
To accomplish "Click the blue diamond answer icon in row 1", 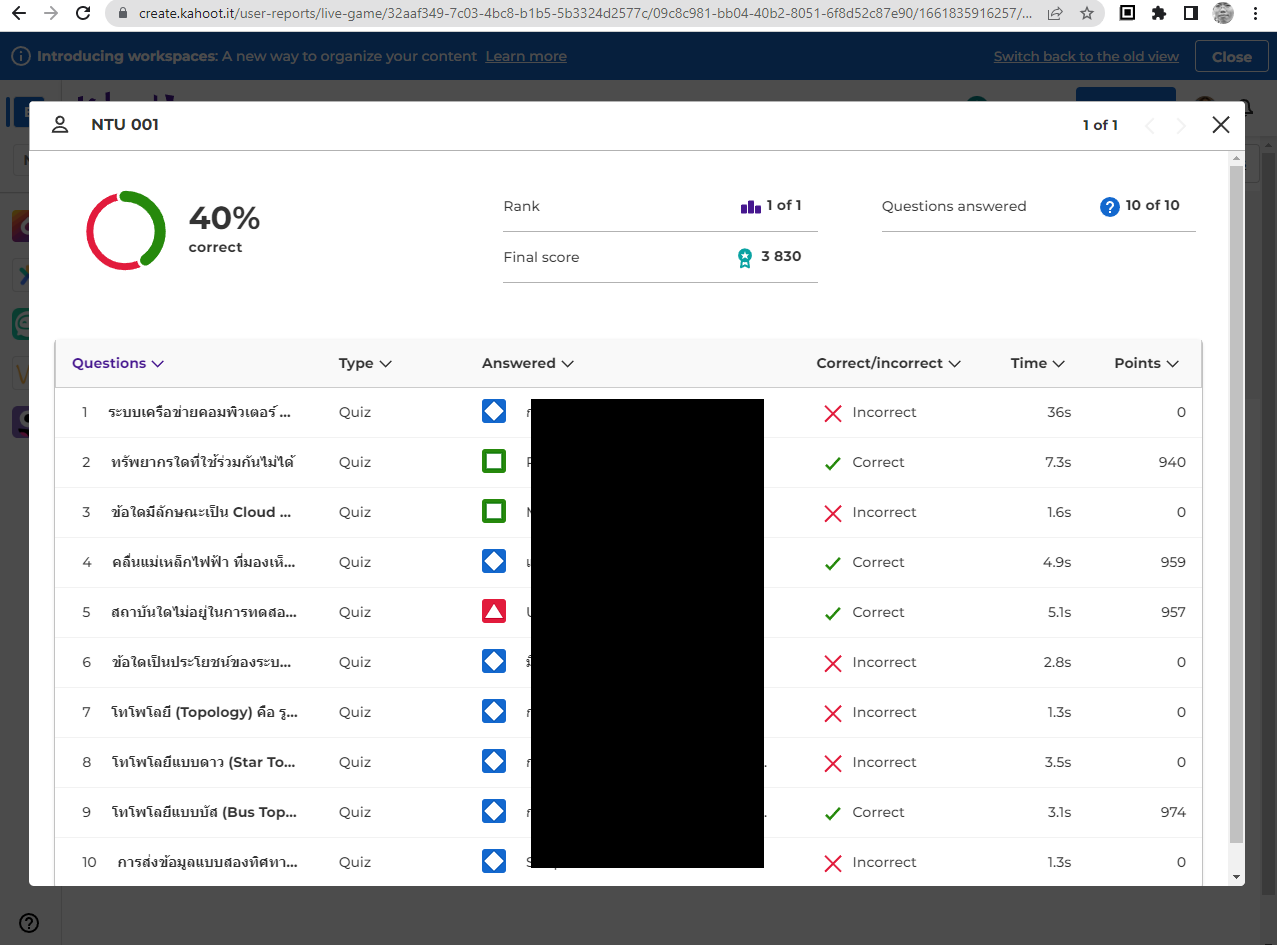I will 494,412.
